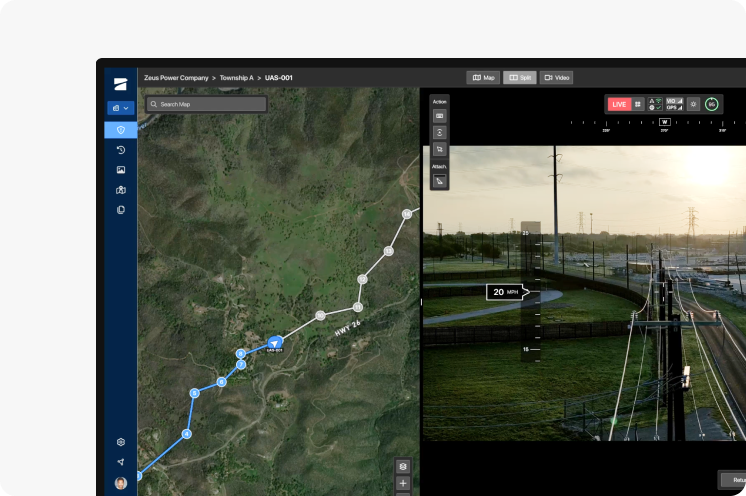Click the crop region Action icon
The image size is (746, 496).
[x=440, y=149]
